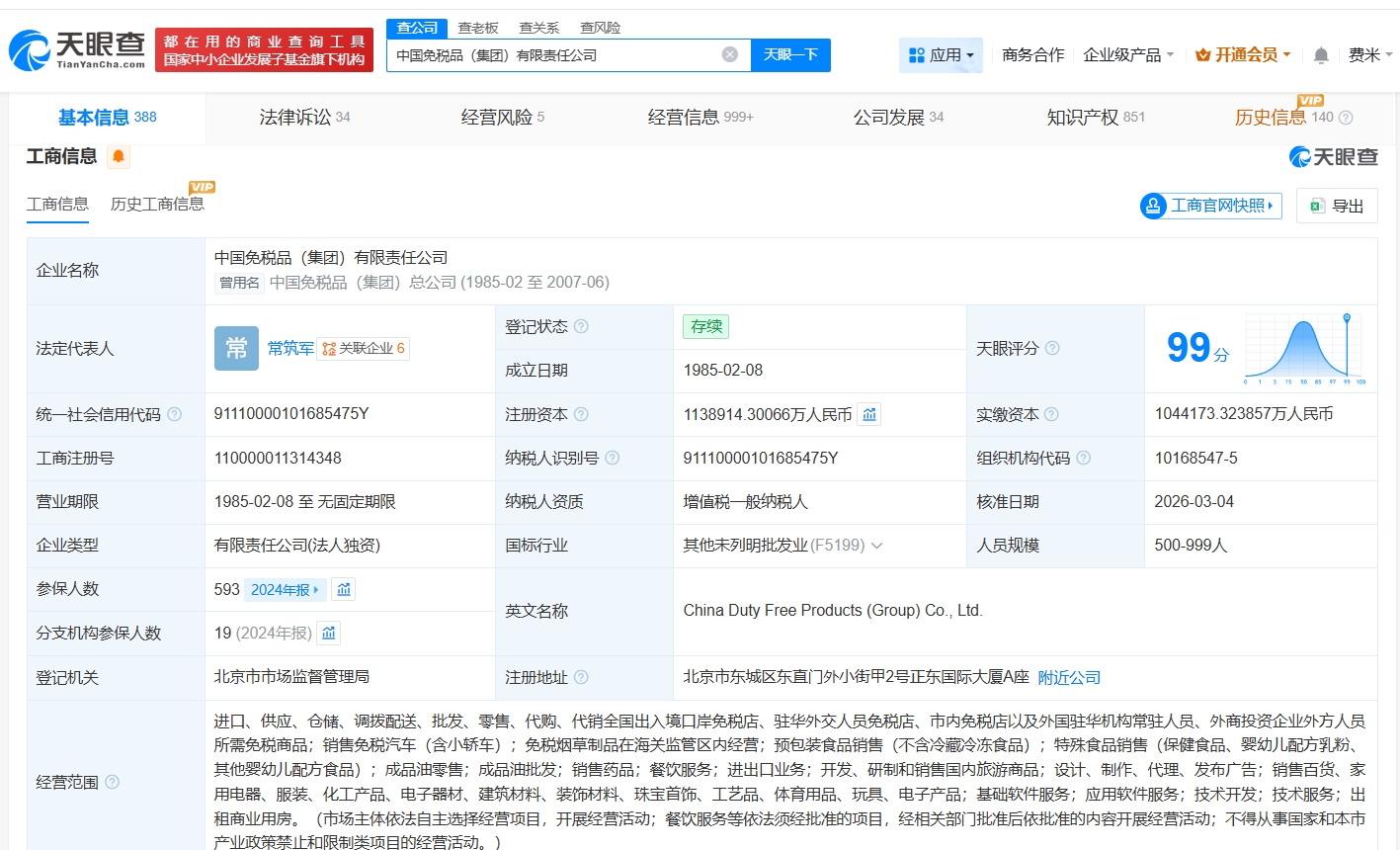Select the 历史工商信息 sub-tab
The width and height of the screenshot is (1400, 850).
(x=157, y=205)
